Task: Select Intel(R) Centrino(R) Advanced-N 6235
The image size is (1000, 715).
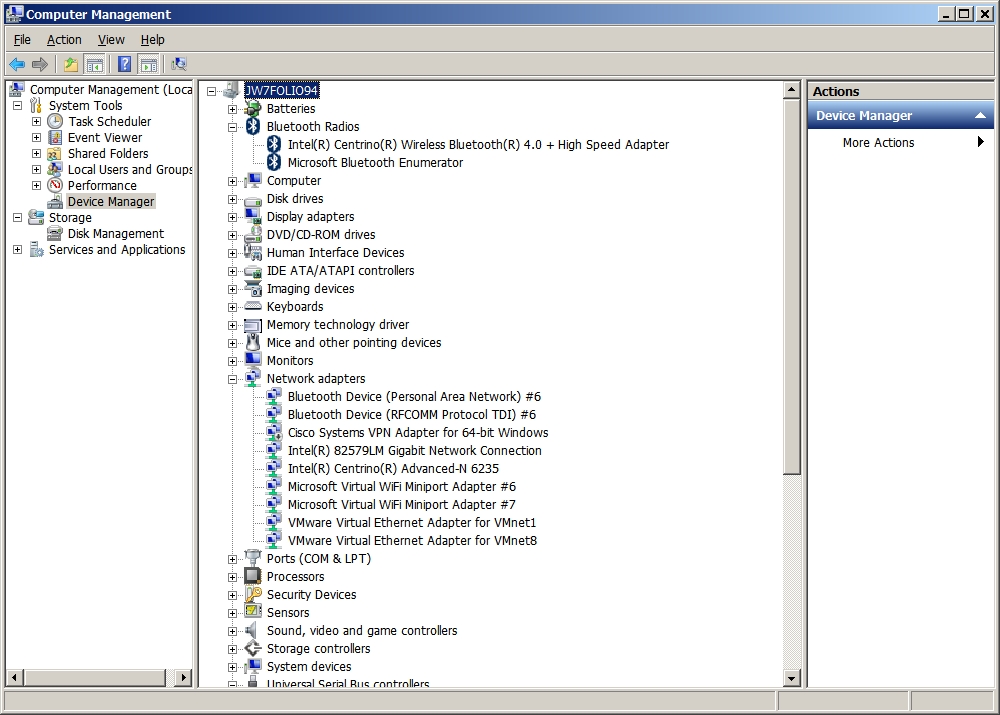Action: click(x=393, y=468)
